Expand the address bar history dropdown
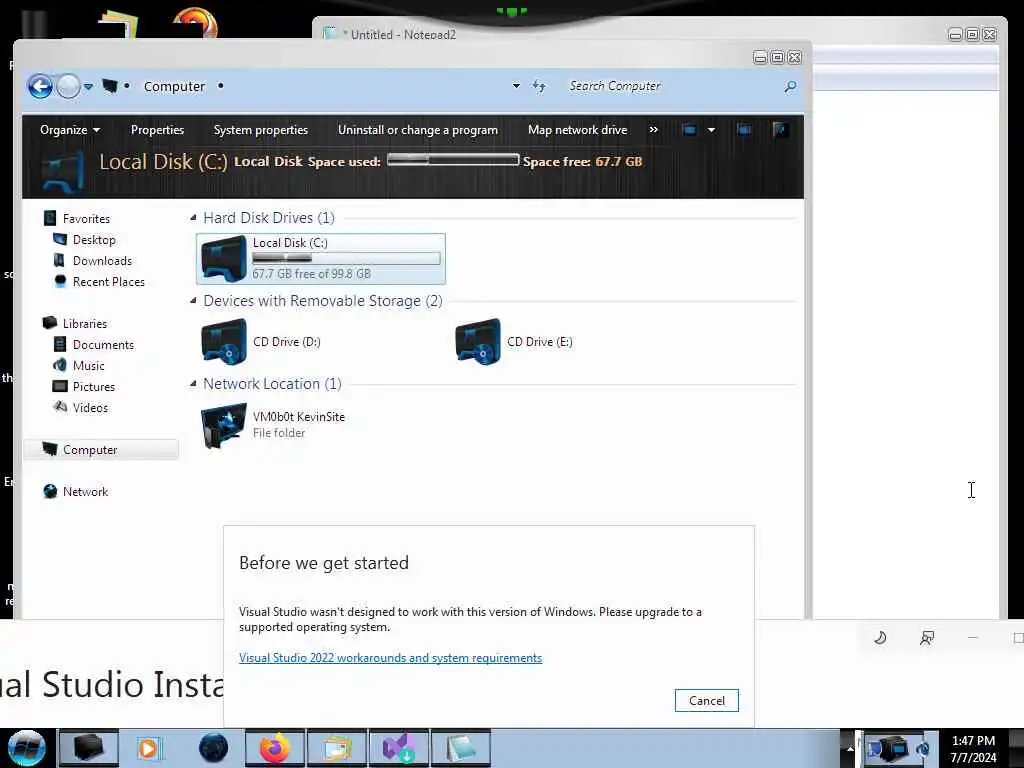Image resolution: width=1024 pixels, height=768 pixels. point(516,86)
